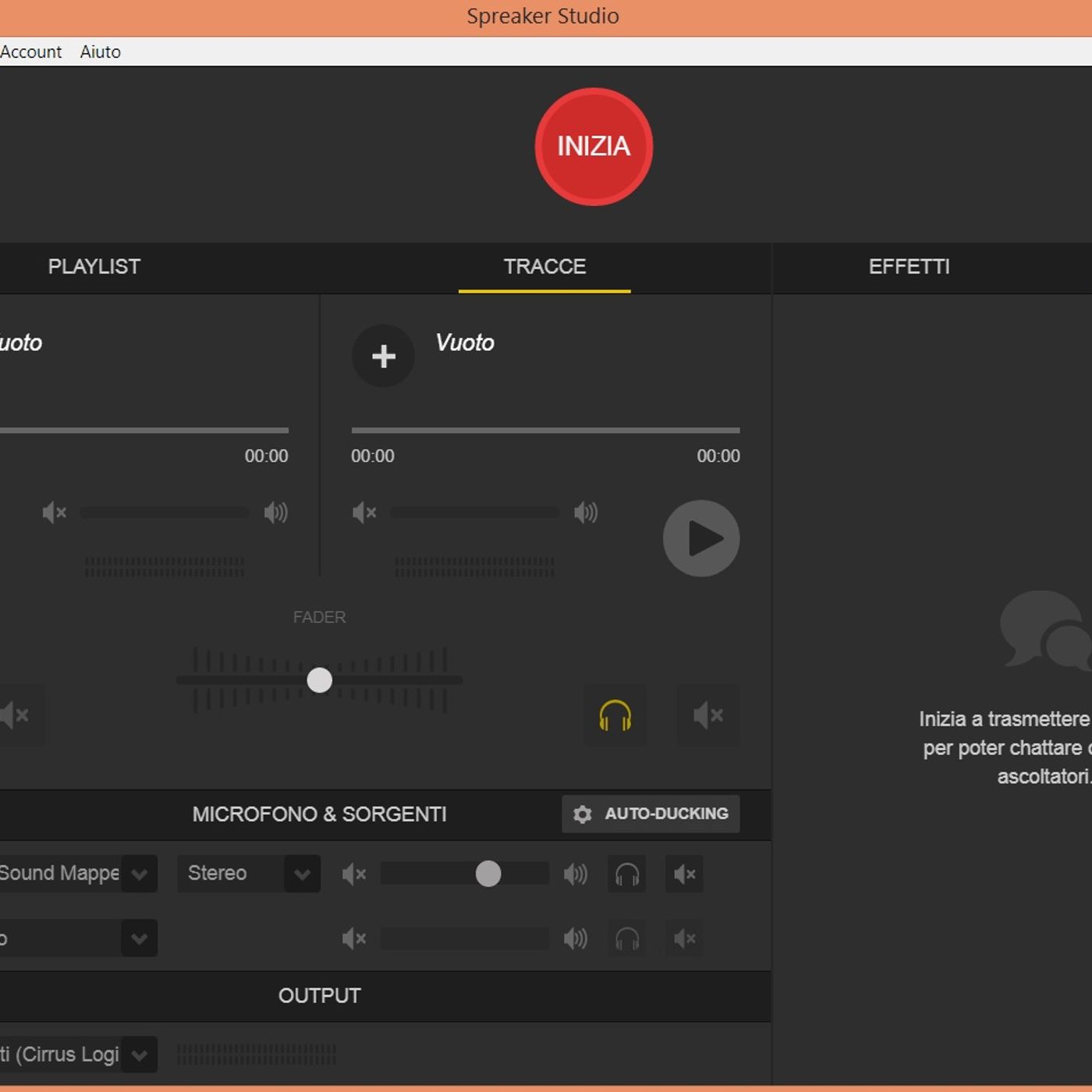
Task: Click the loud speaker icon in the Stereo microphone row
Action: click(x=576, y=874)
